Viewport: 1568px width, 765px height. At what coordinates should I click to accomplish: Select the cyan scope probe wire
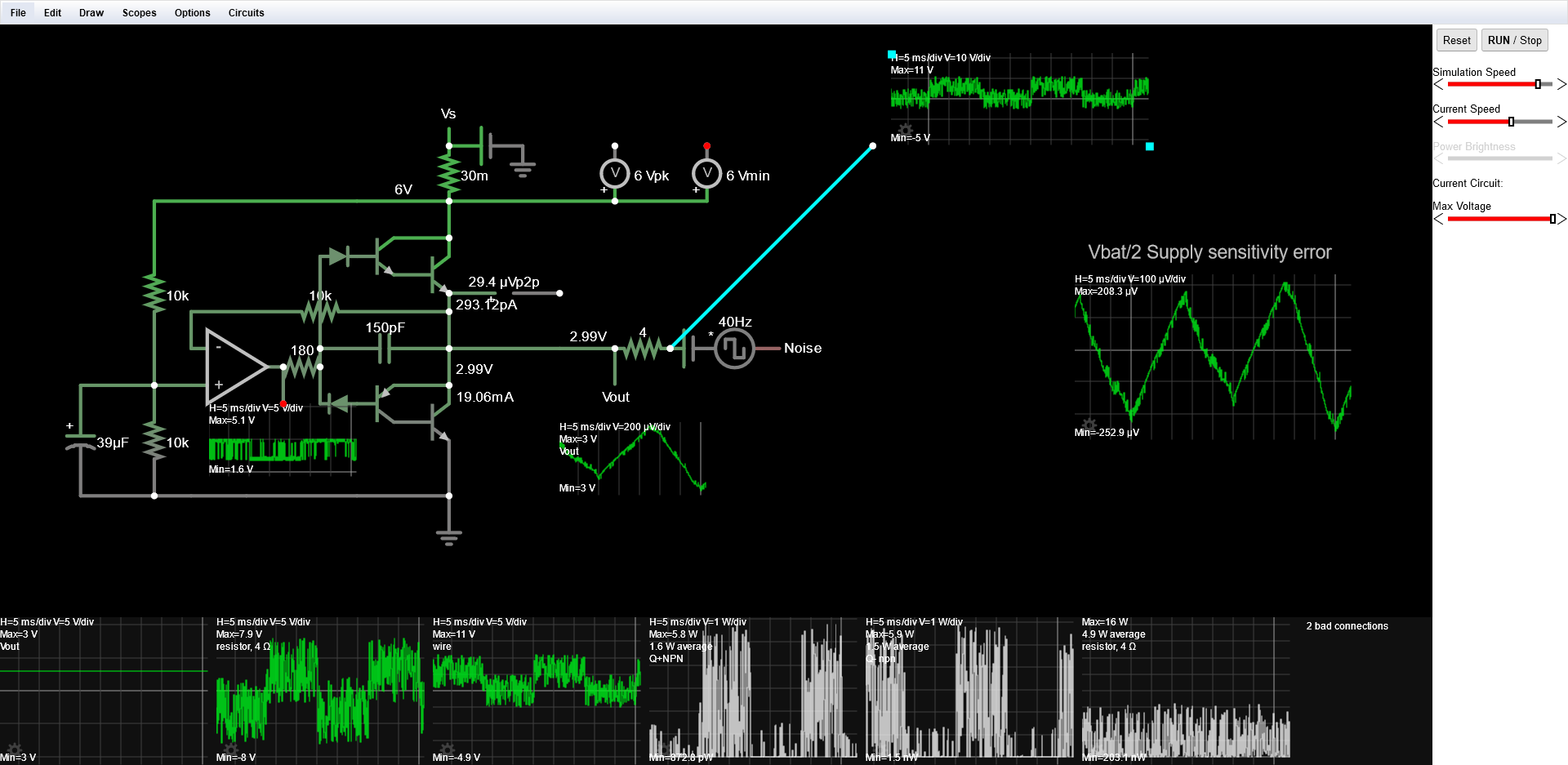tap(772, 247)
